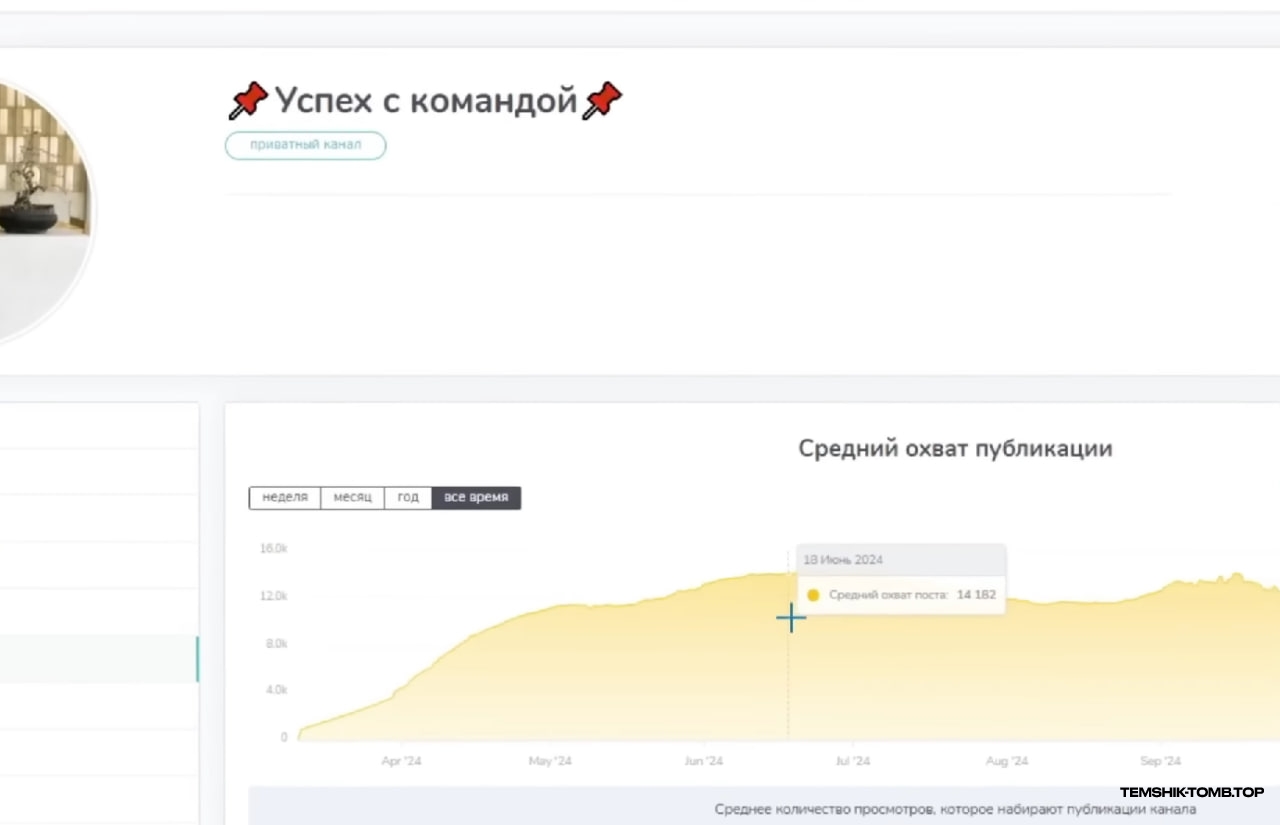Click the pushpin emoji after the channel title
The image size is (1280, 825).
click(602, 101)
